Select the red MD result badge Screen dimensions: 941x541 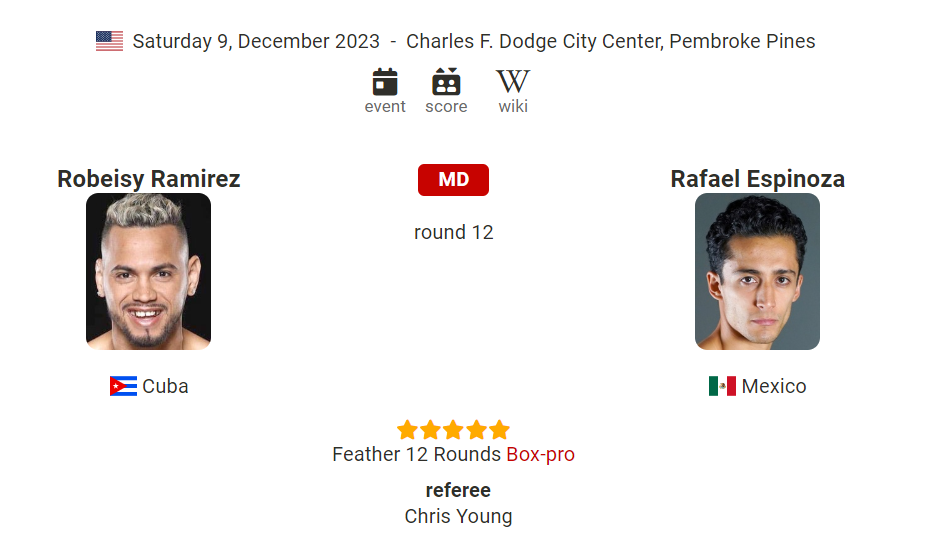pyautogui.click(x=453, y=180)
